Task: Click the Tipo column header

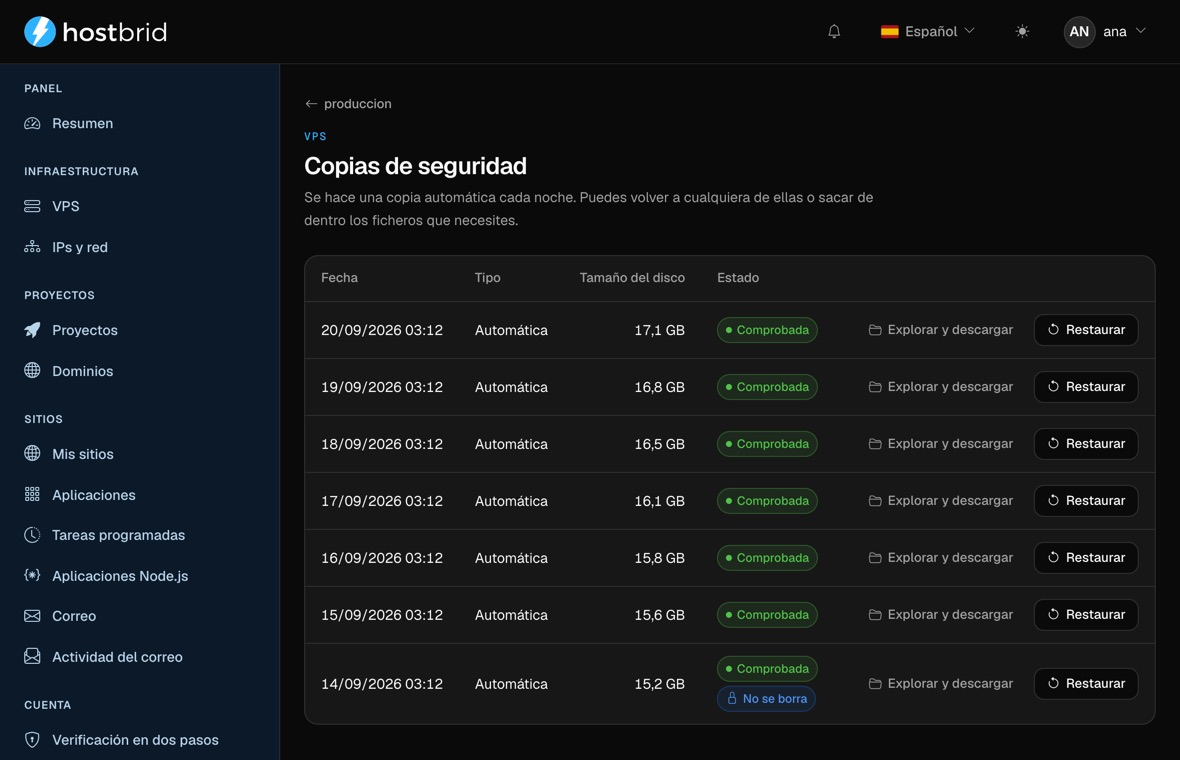Action: tap(488, 278)
